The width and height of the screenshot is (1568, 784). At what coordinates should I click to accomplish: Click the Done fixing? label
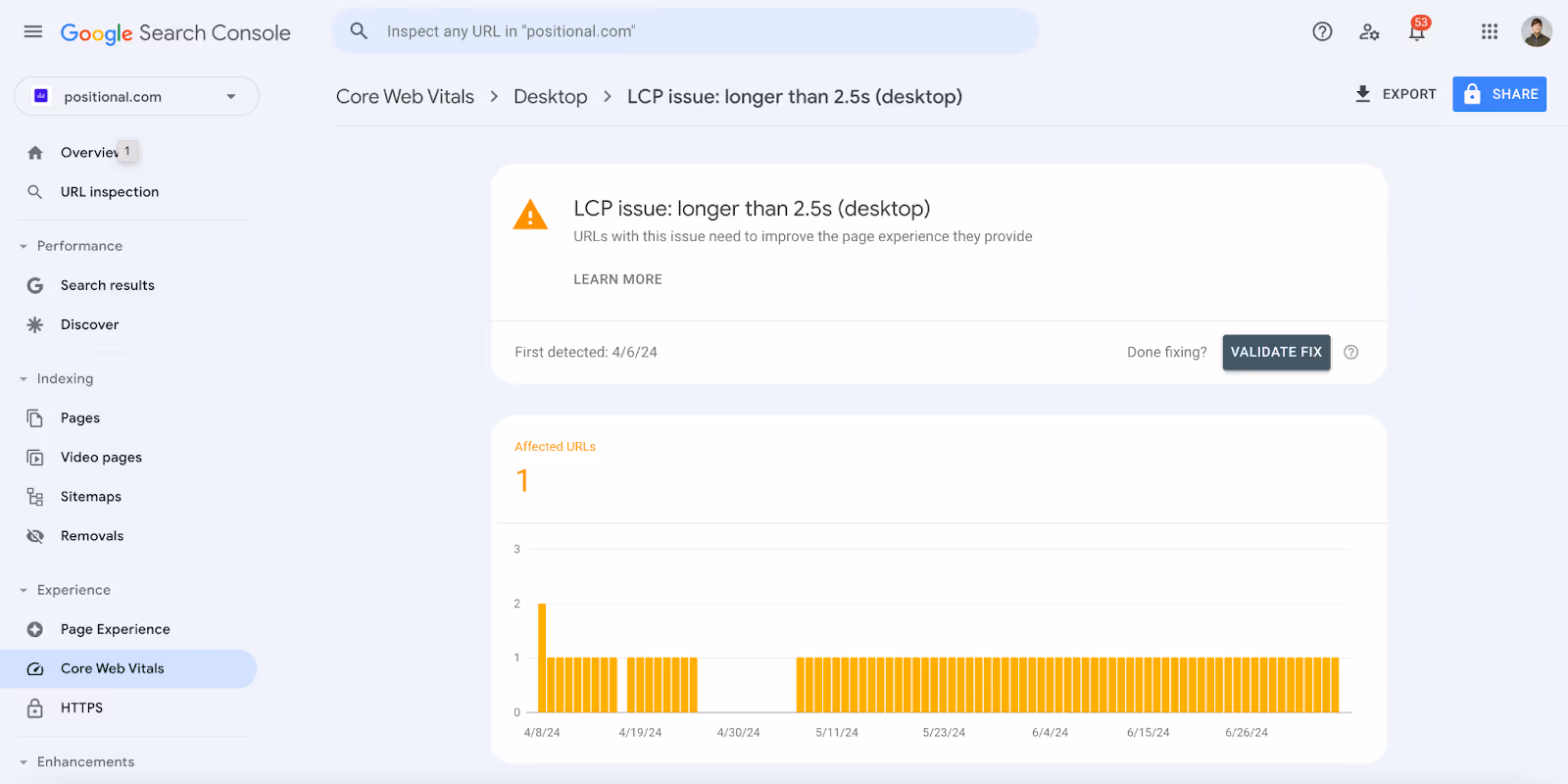[x=1167, y=352]
